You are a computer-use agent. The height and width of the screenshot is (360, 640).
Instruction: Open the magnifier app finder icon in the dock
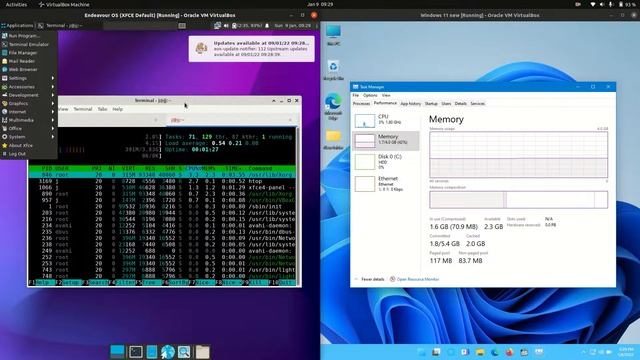(184, 351)
